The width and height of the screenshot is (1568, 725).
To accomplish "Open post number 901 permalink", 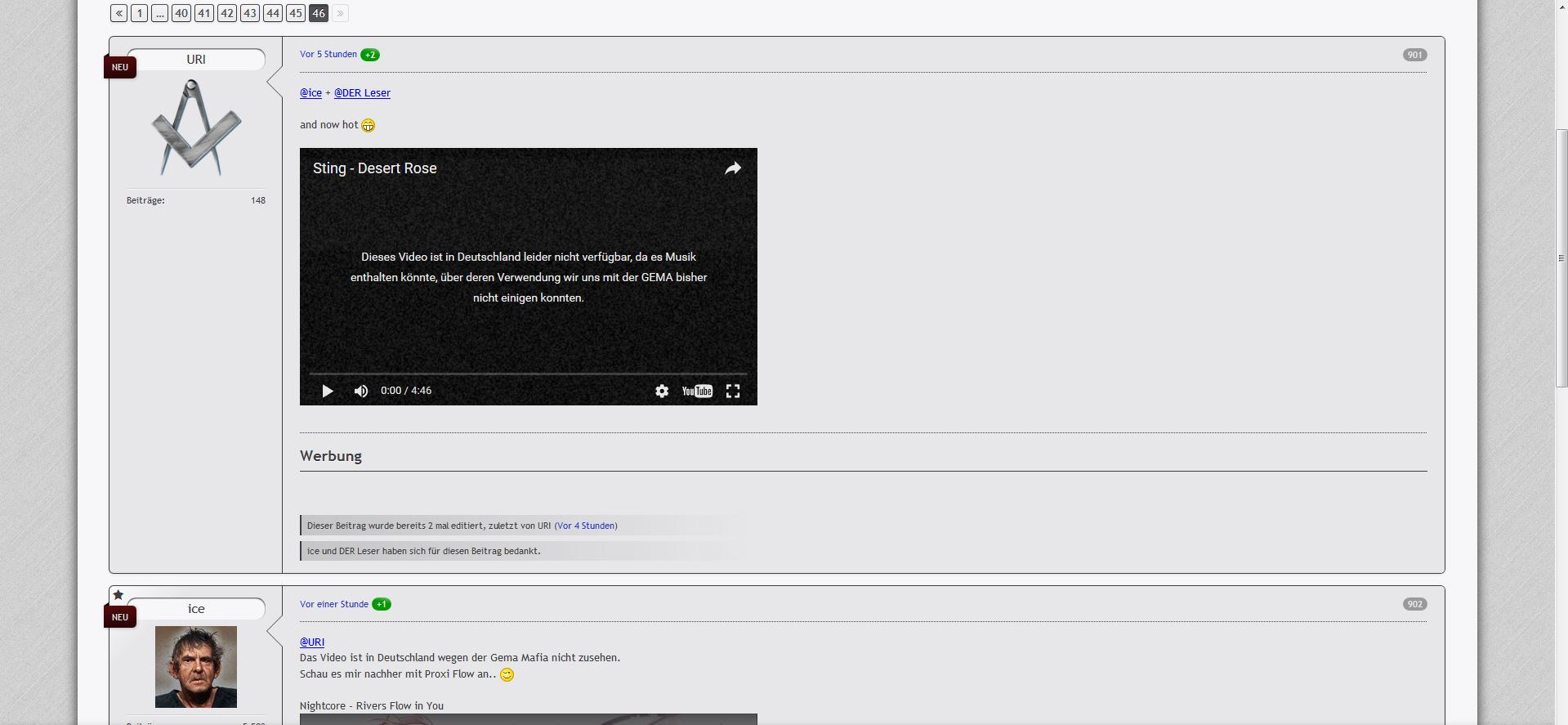I will pyautogui.click(x=1415, y=55).
